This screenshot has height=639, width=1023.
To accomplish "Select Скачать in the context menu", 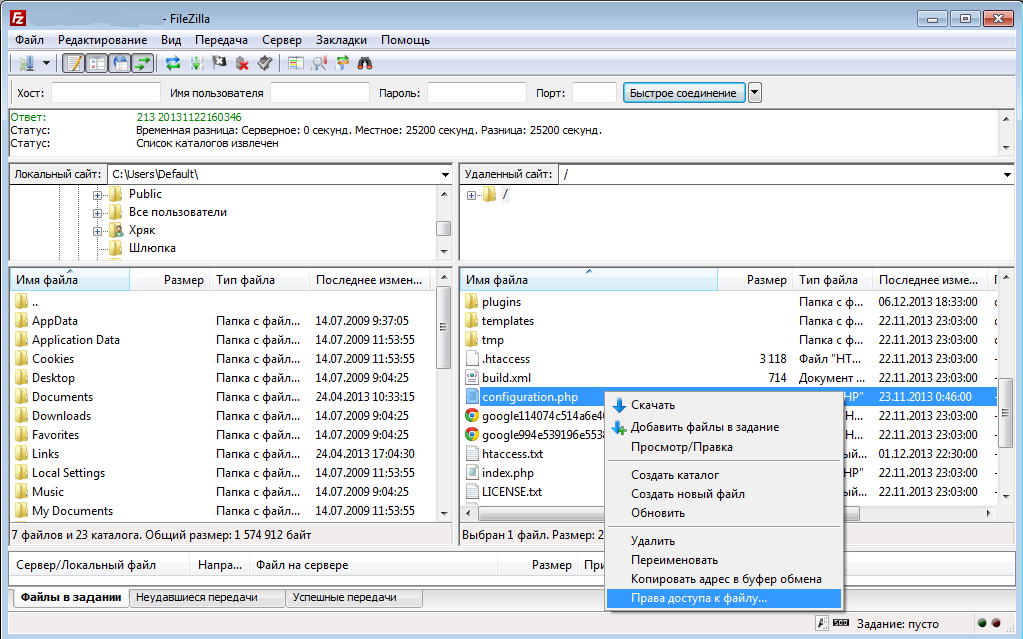I will point(653,405).
